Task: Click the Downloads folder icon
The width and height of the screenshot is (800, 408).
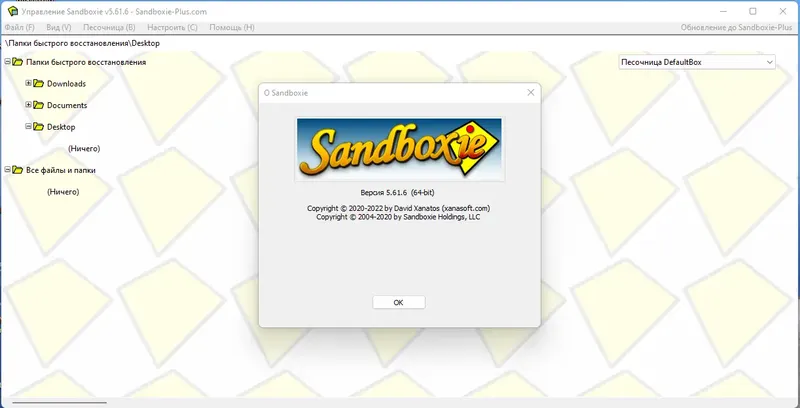Action: 39,84
